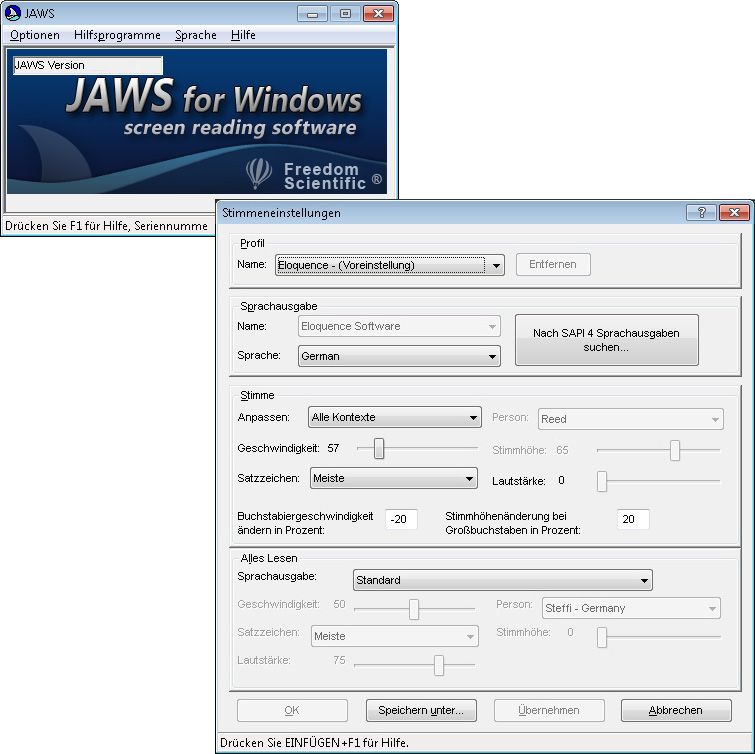Click the JAWS Version text field
755x754 pixels.
click(x=88, y=65)
